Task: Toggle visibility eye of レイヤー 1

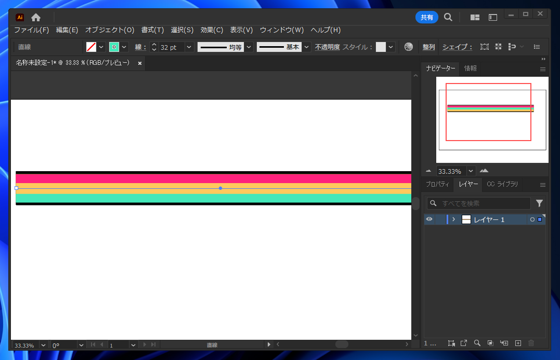Action: (429, 219)
